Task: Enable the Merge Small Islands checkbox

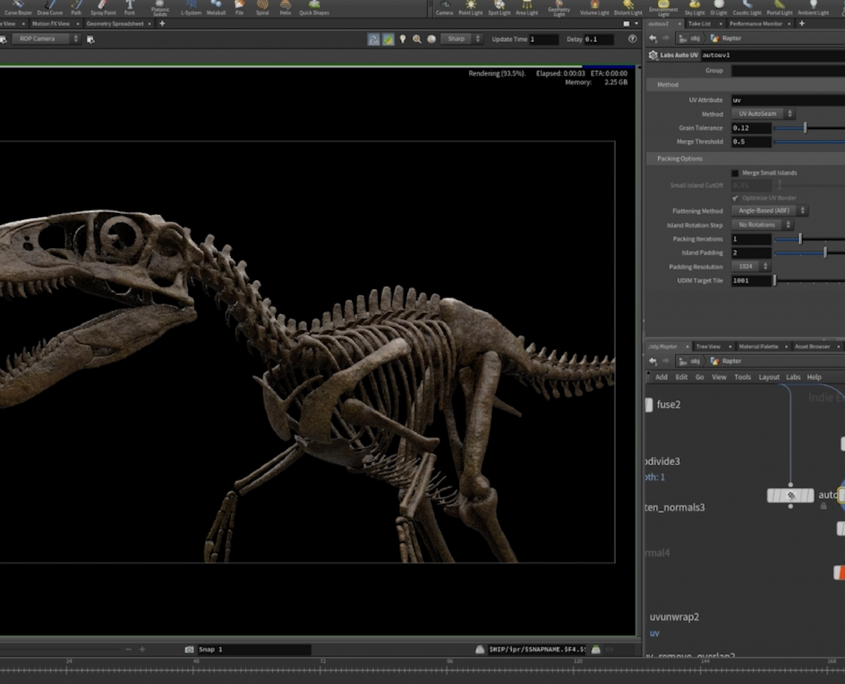Action: 735,173
